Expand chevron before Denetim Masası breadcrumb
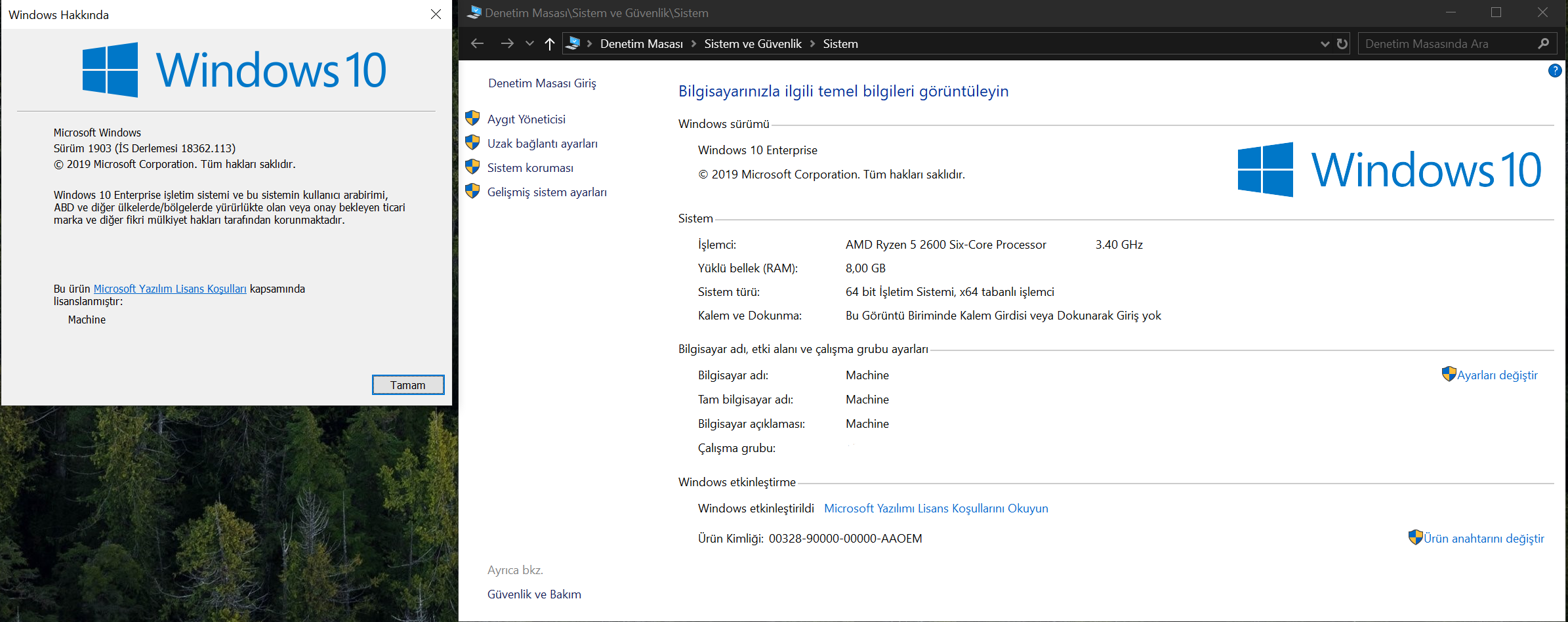 coord(590,44)
